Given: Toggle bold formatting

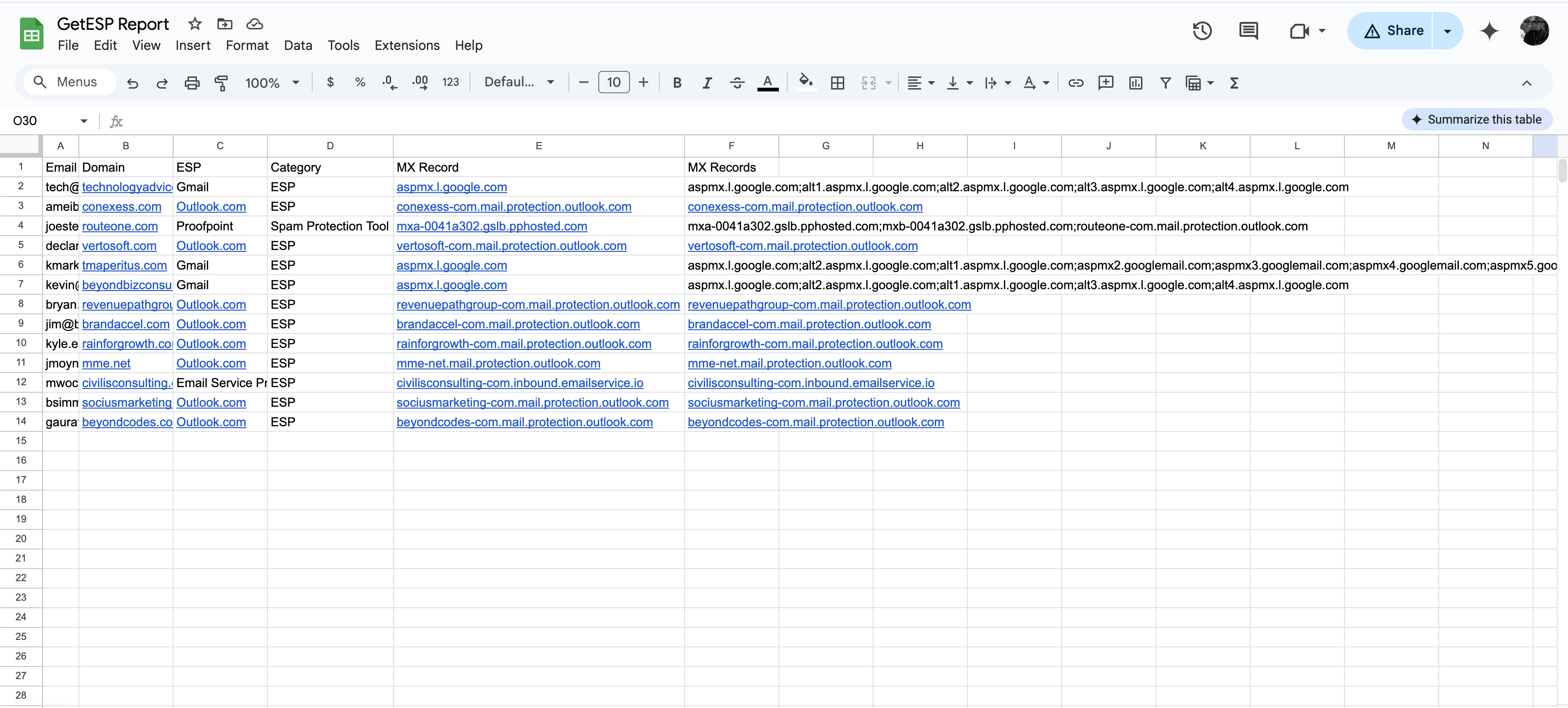Looking at the screenshot, I should [x=677, y=83].
